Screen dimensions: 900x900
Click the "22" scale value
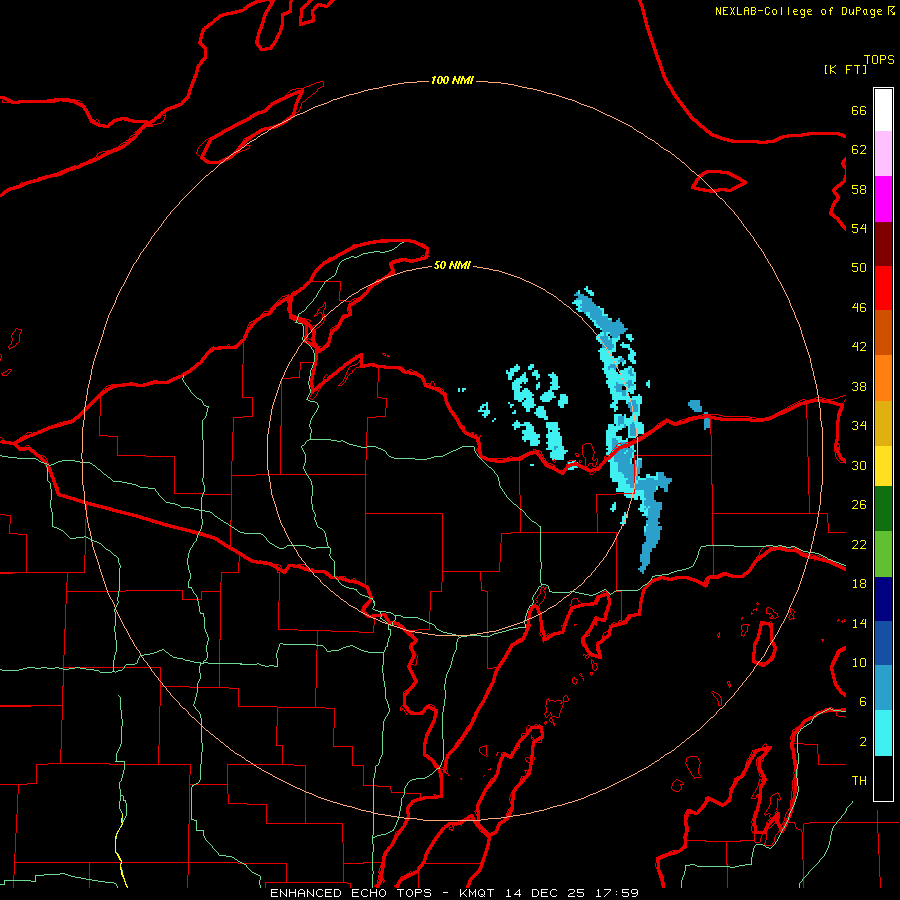pyautogui.click(x=859, y=544)
